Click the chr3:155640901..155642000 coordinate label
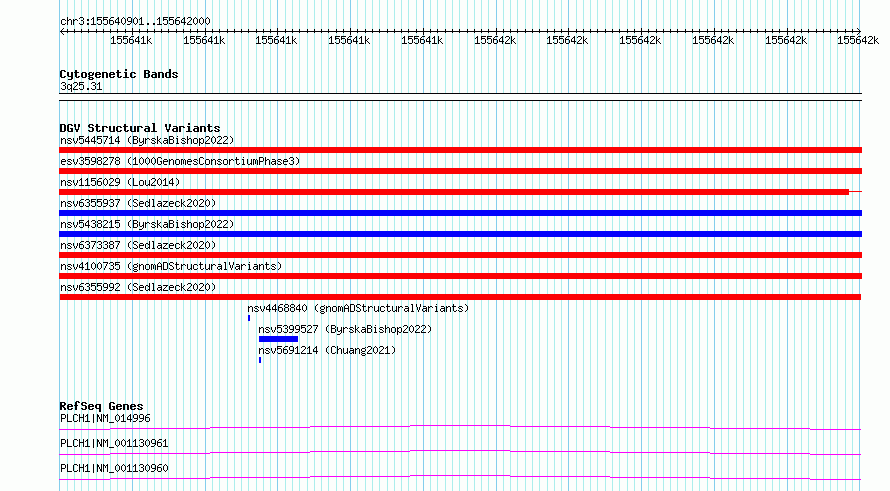Screen dimensions: 890x491 point(135,21)
